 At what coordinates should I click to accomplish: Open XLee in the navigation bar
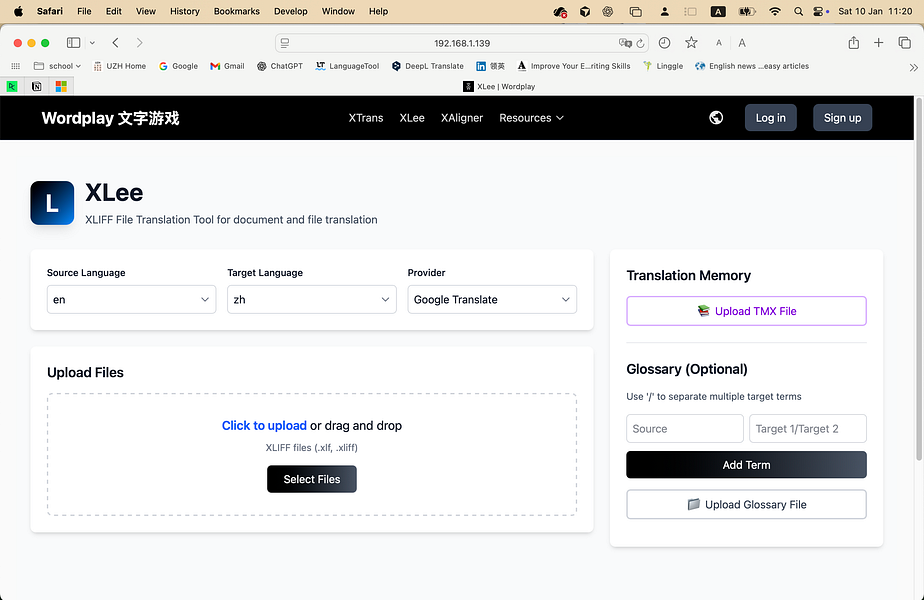click(412, 118)
